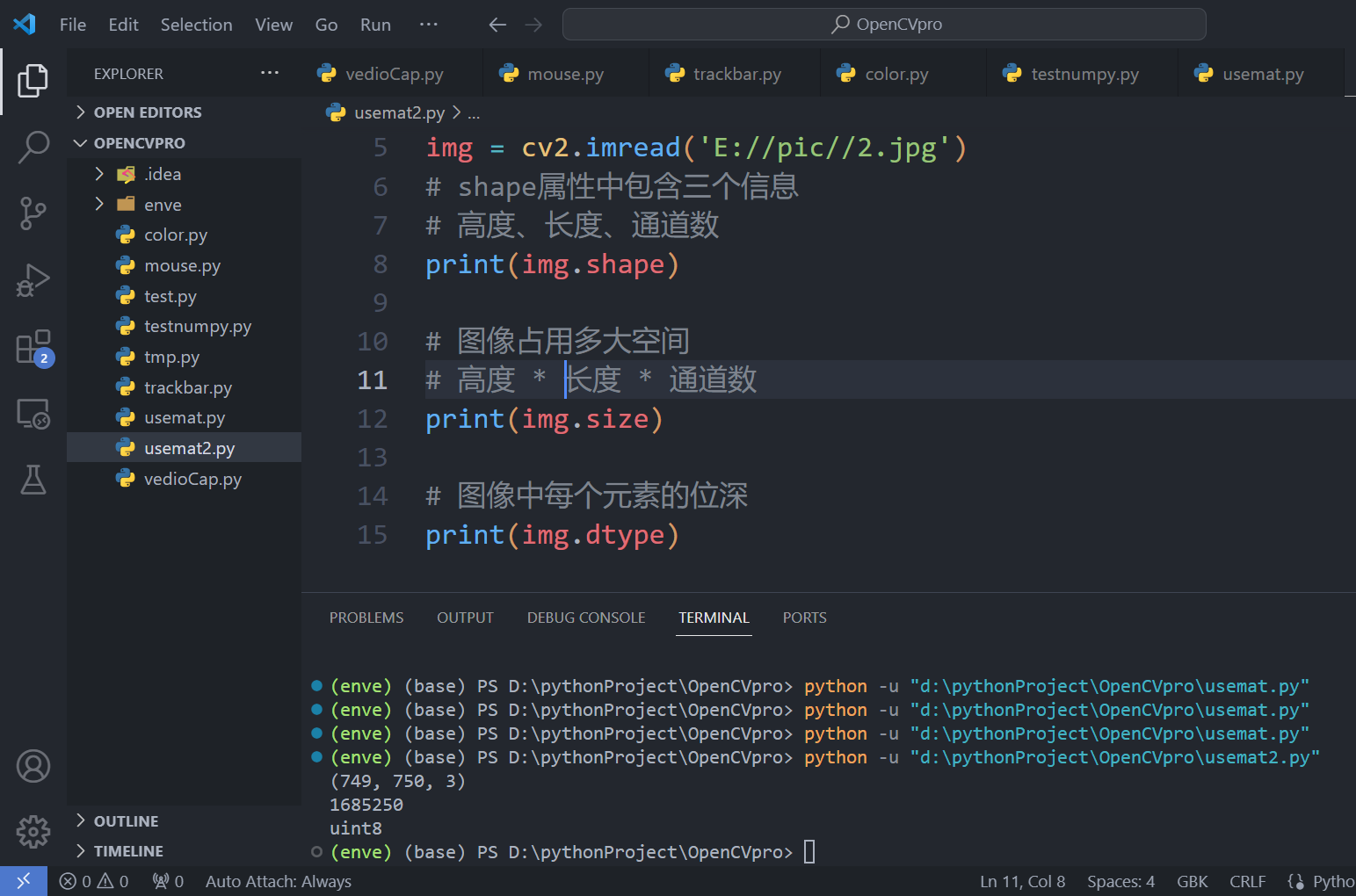Open Extensions view with badge 2
The width and height of the screenshot is (1356, 896).
coord(33,348)
